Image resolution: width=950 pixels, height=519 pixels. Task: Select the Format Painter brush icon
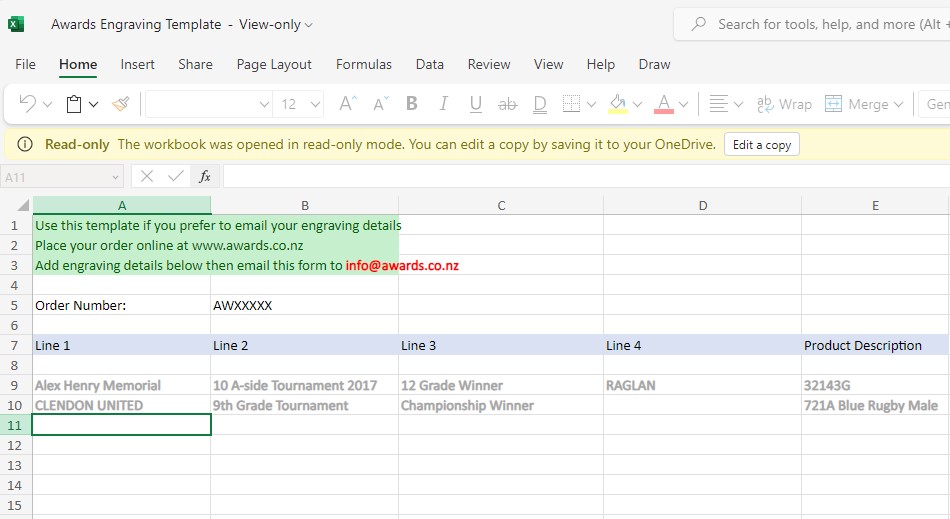[121, 104]
